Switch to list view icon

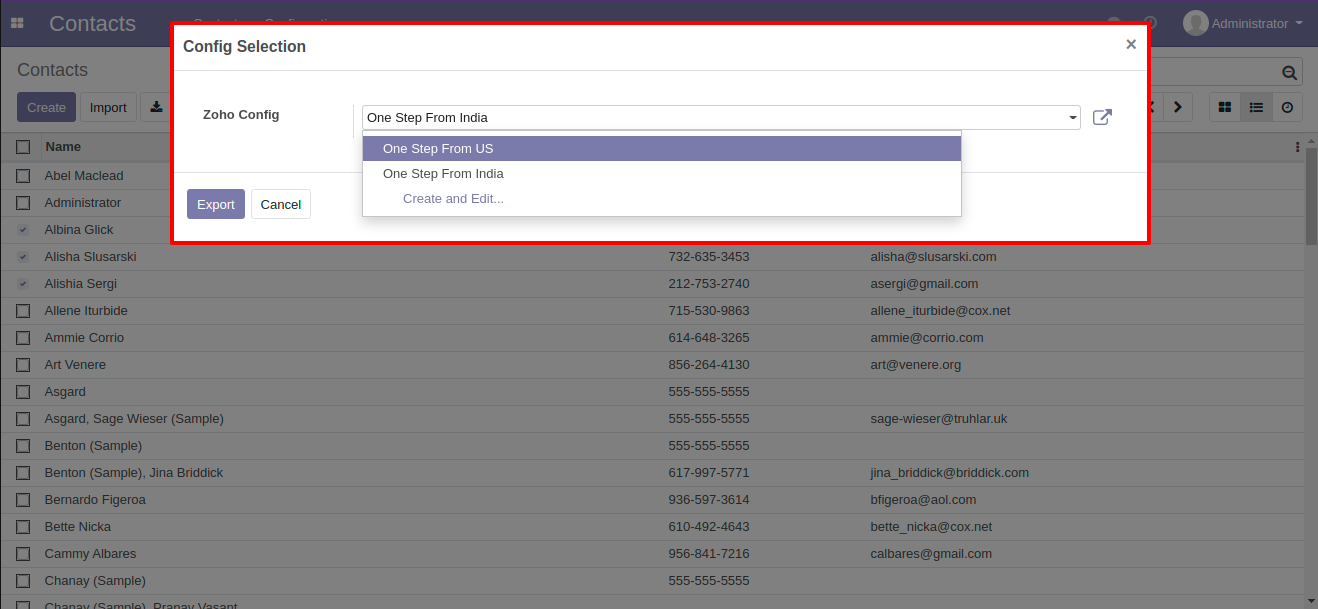[x=1256, y=107]
